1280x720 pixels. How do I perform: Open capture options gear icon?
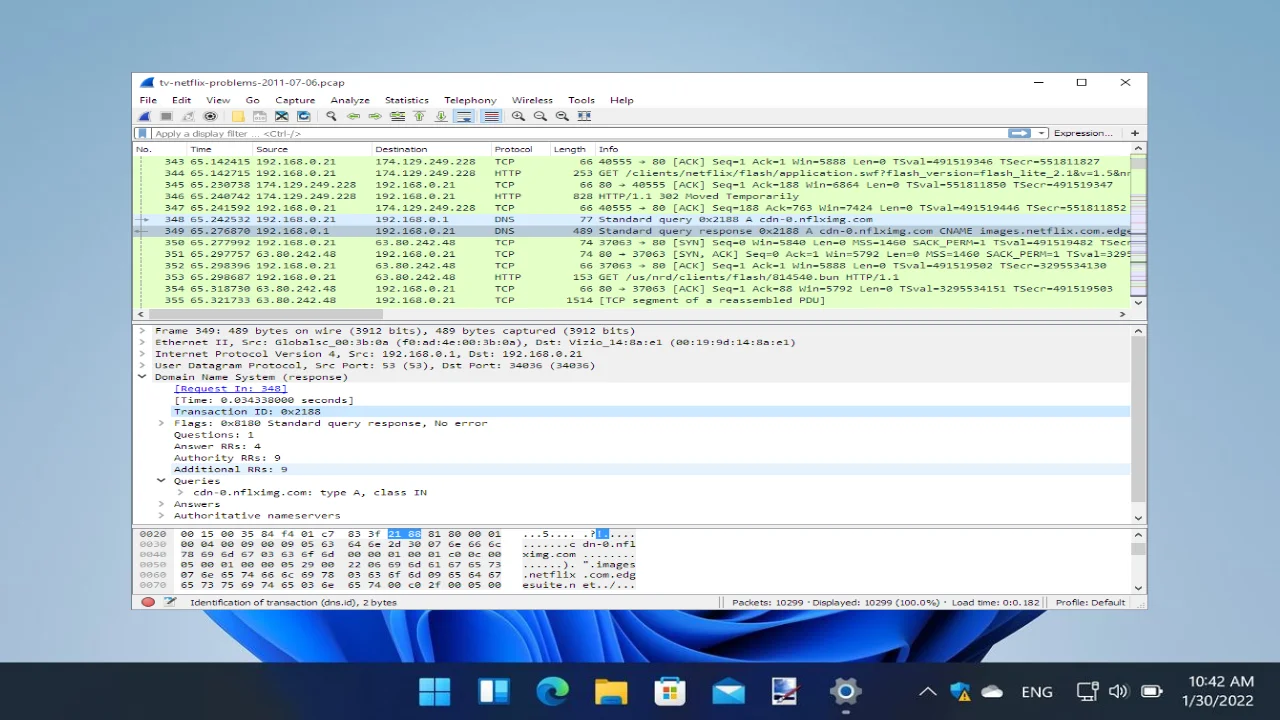point(210,116)
